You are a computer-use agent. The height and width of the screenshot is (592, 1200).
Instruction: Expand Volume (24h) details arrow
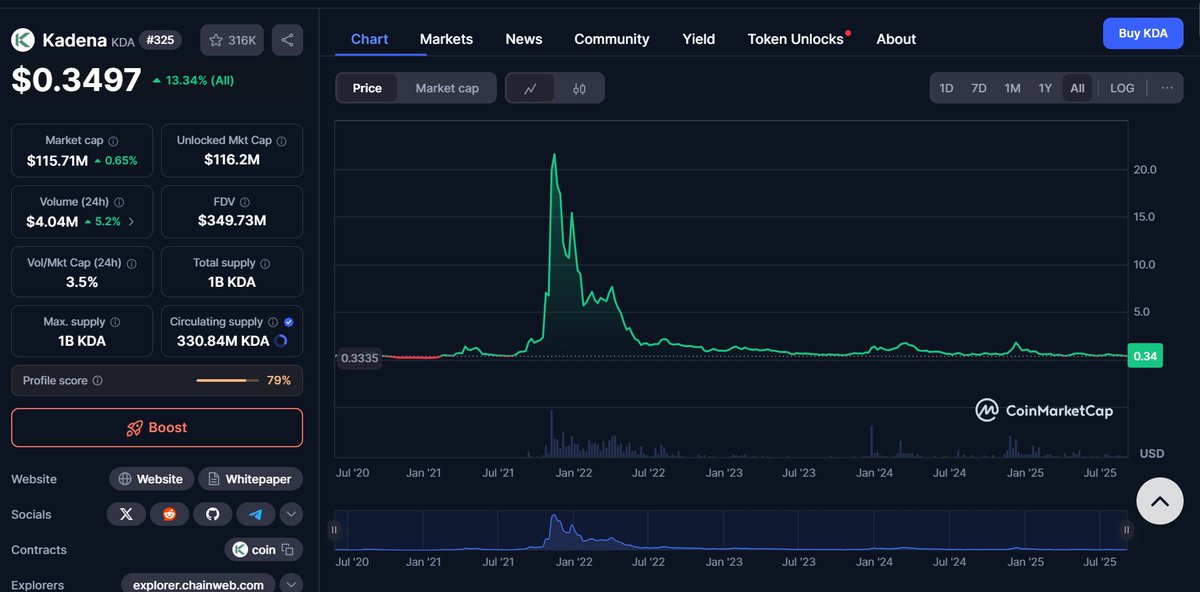pyautogui.click(x=131, y=221)
